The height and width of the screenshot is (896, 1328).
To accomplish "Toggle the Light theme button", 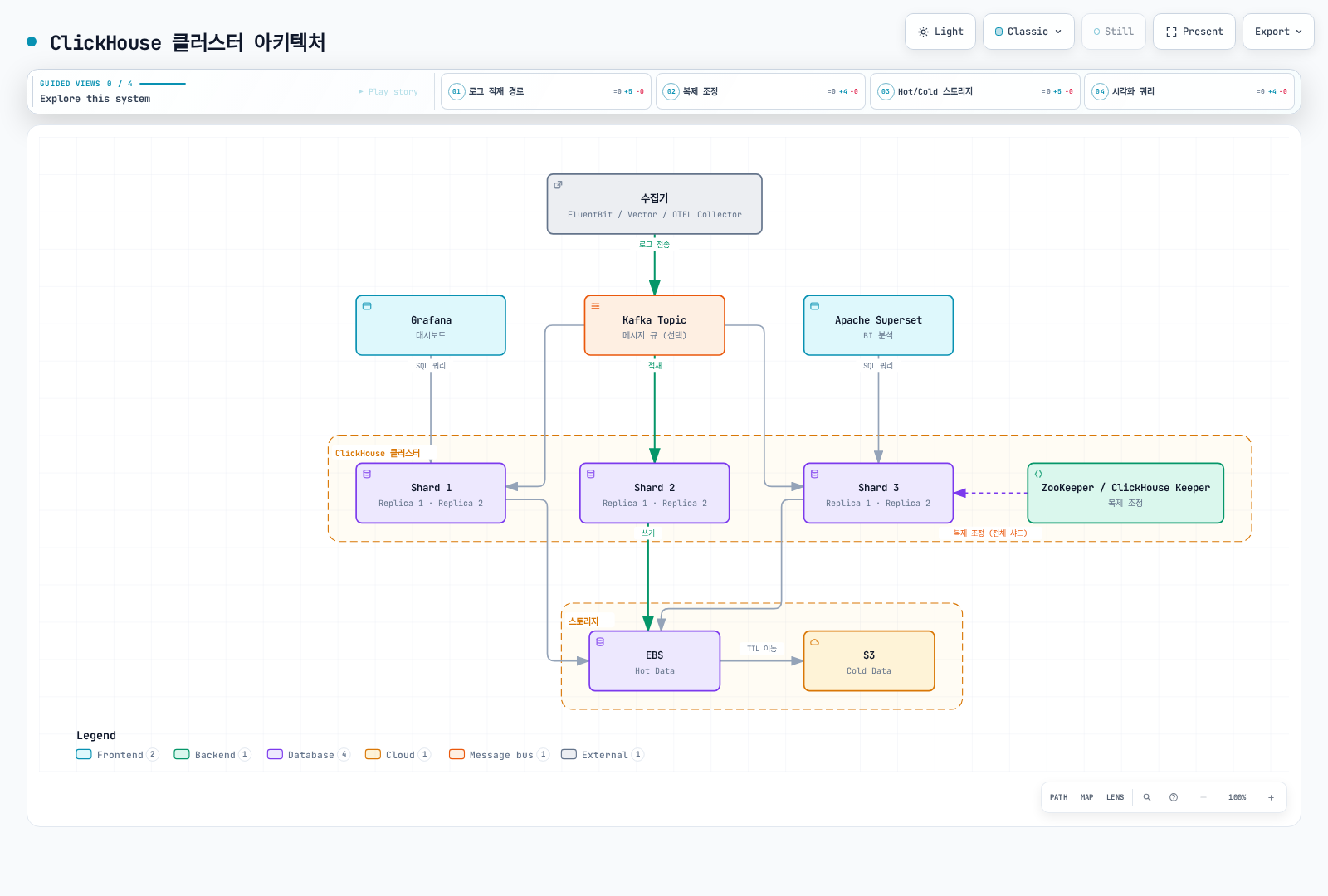I will (940, 32).
